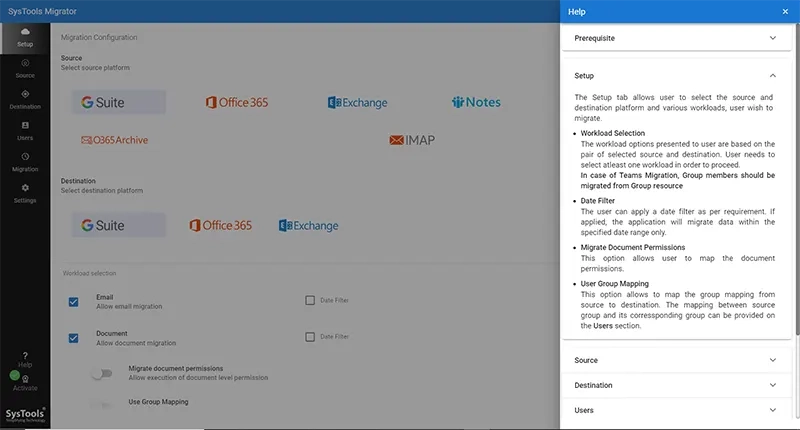800x430 pixels.
Task: Uncheck the Email workload checkbox
Action: coord(74,302)
